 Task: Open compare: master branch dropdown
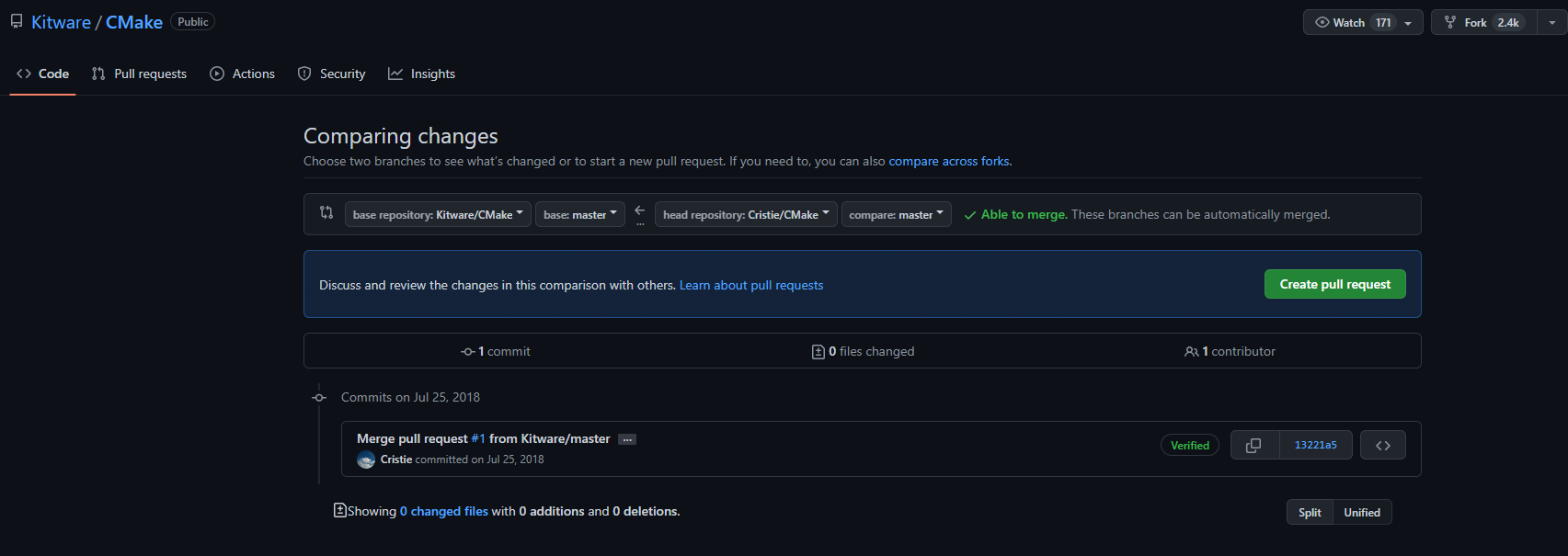click(897, 214)
